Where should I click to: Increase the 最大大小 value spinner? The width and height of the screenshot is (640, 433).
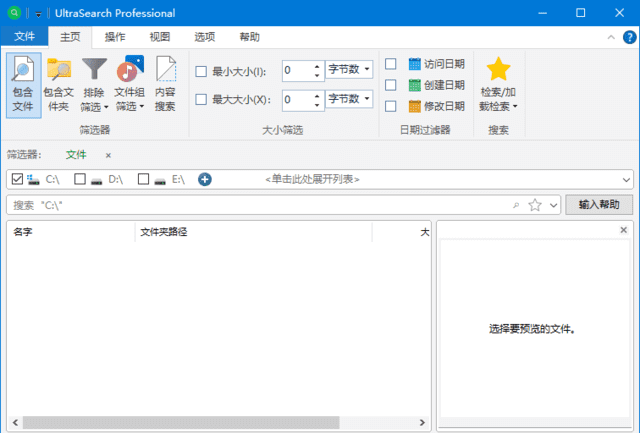tap(317, 95)
